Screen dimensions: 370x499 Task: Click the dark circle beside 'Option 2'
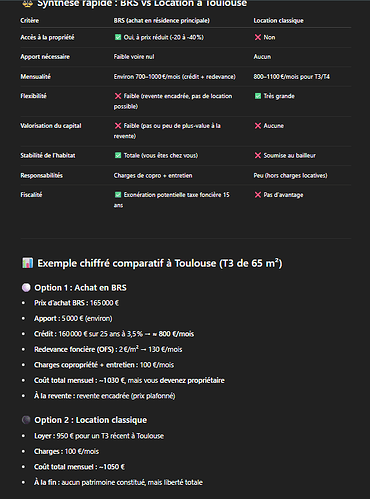[26, 420]
